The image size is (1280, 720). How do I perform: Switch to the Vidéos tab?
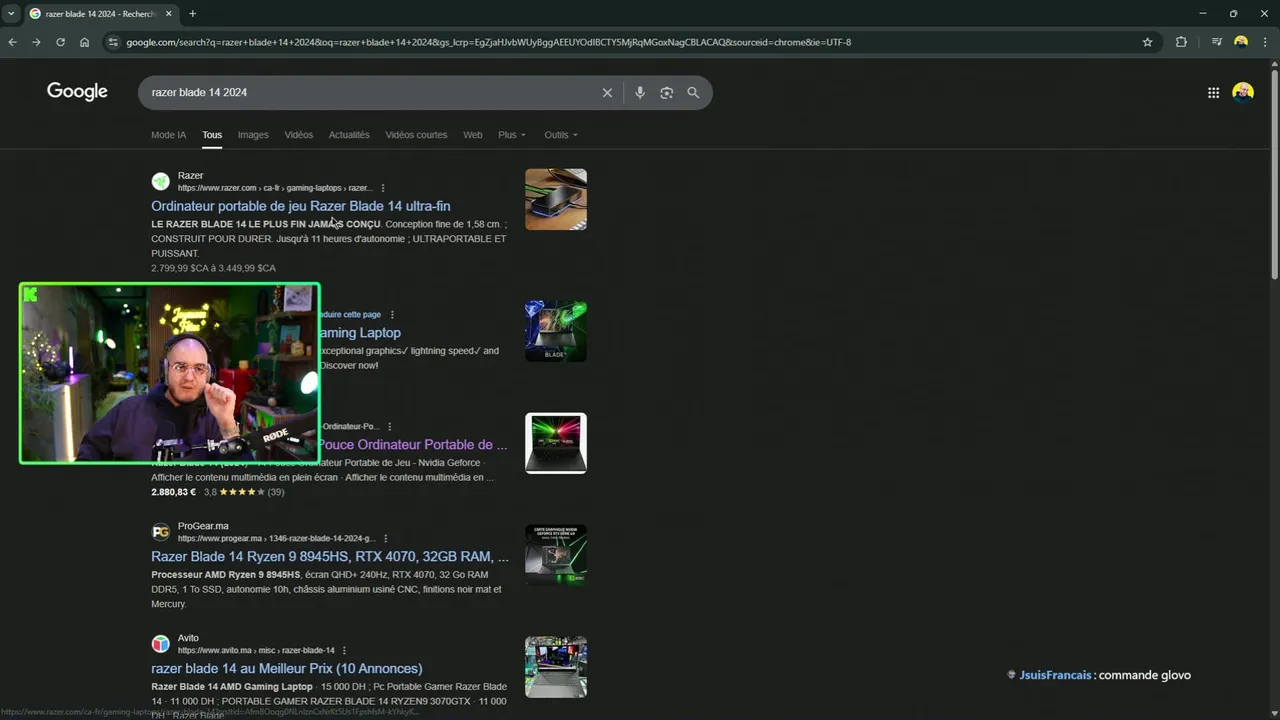coord(298,135)
